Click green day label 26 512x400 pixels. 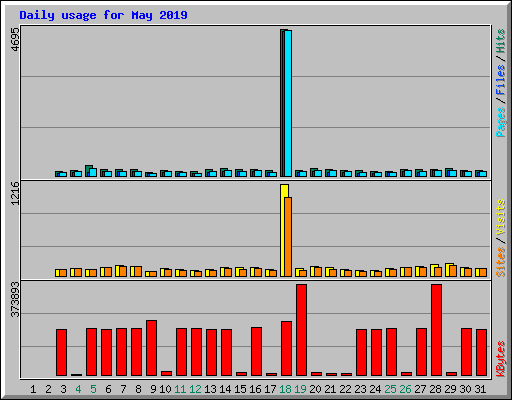tap(405, 389)
